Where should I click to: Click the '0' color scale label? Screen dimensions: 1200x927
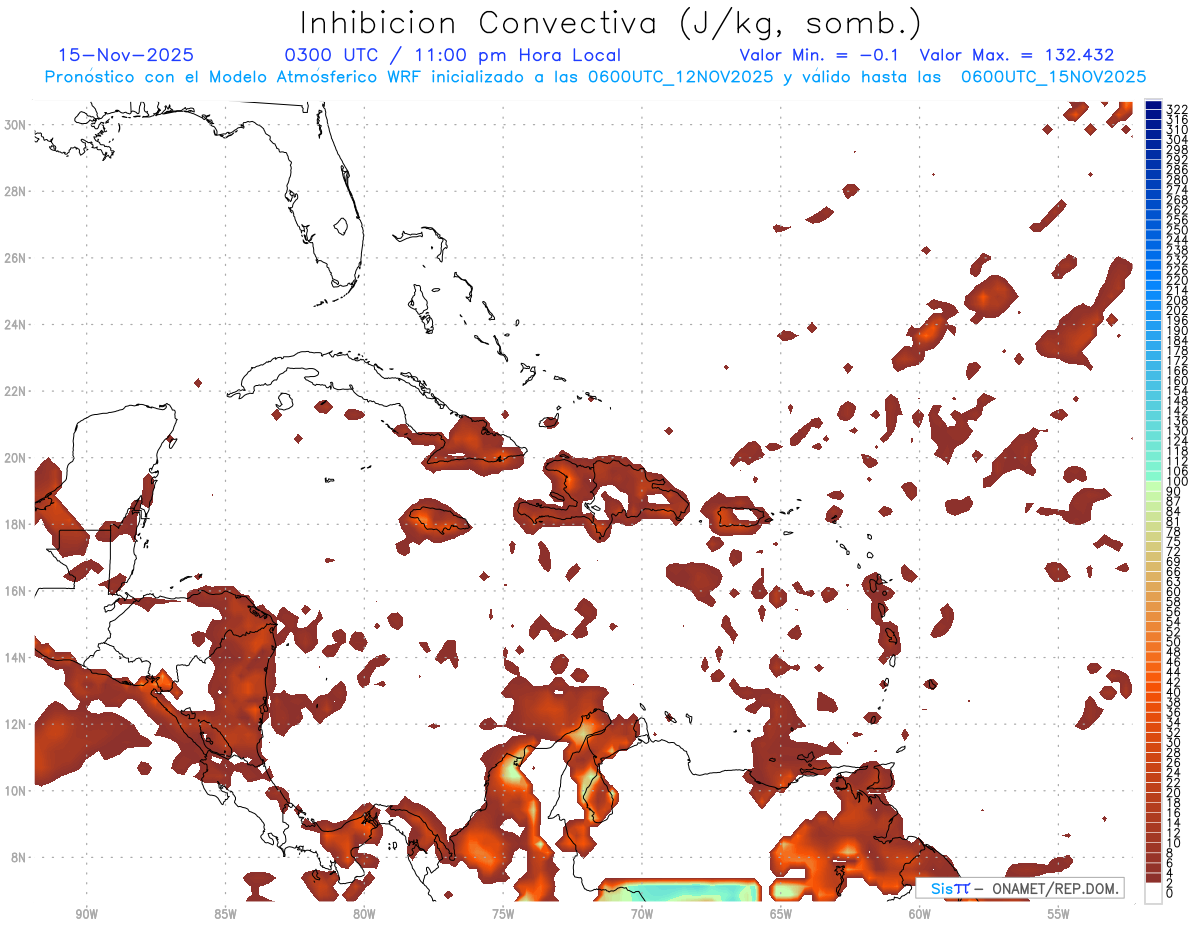point(1170,893)
